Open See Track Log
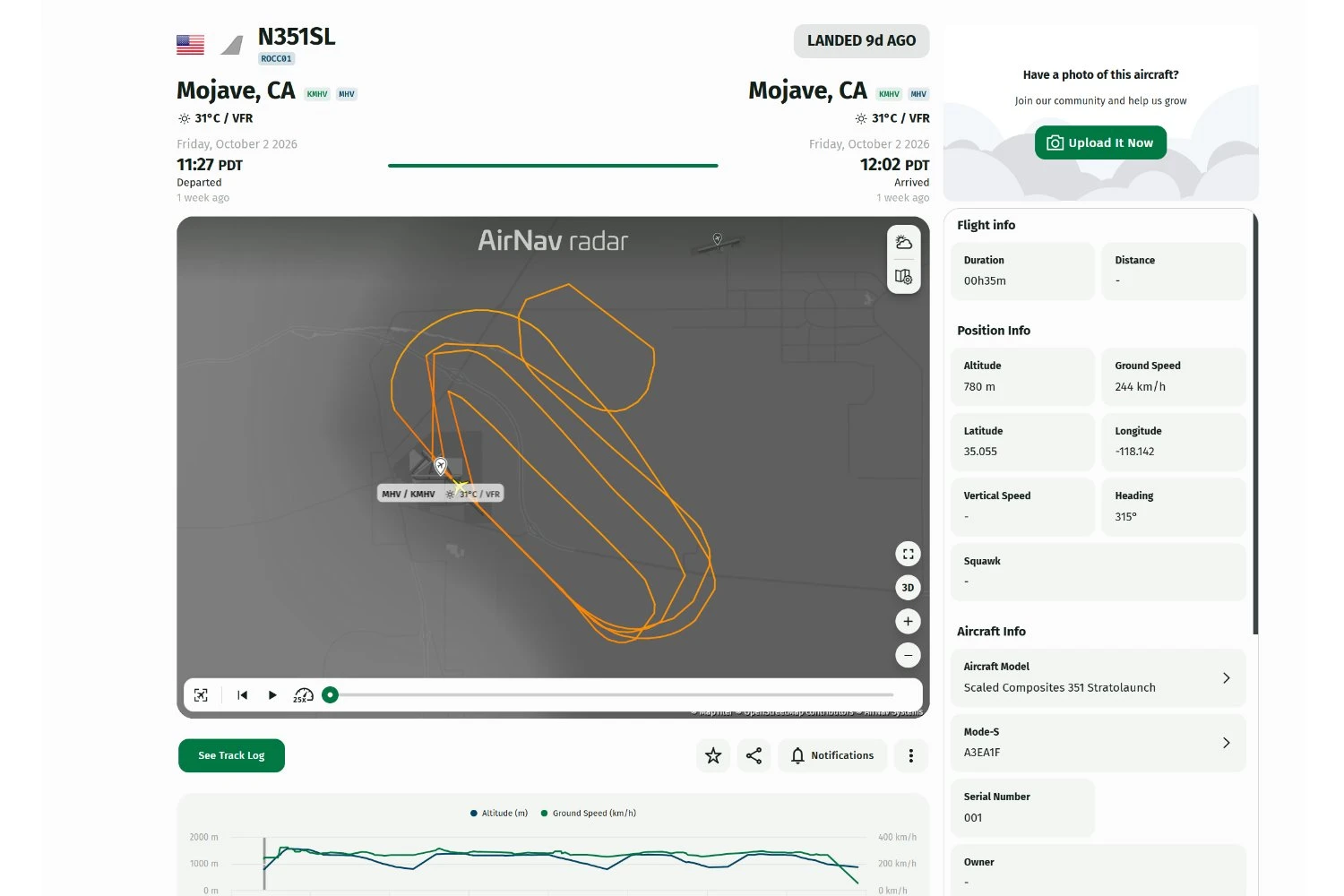Screen dimensions: 1344x896 [231, 755]
